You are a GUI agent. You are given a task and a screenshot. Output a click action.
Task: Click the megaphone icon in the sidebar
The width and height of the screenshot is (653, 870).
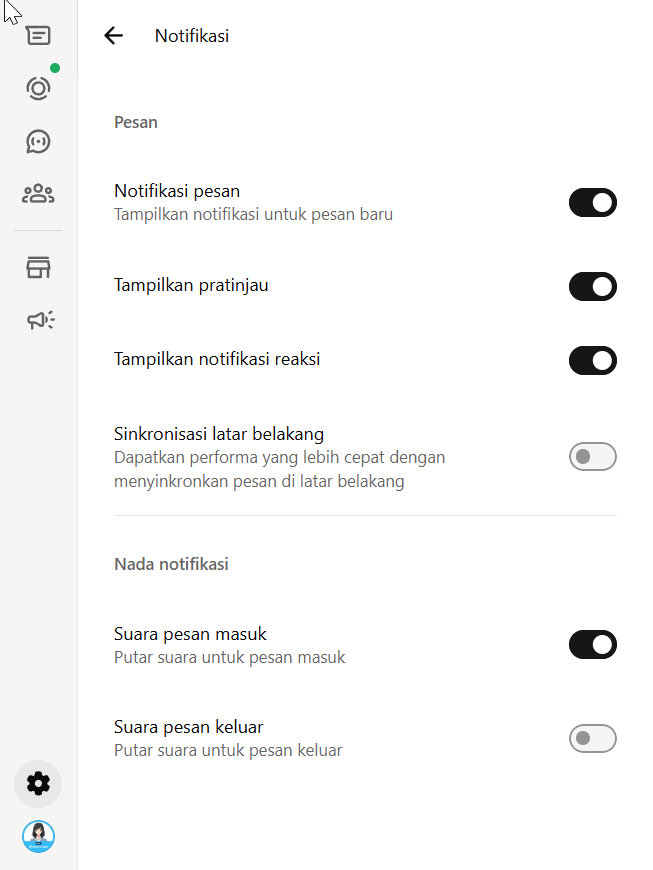pos(40,320)
